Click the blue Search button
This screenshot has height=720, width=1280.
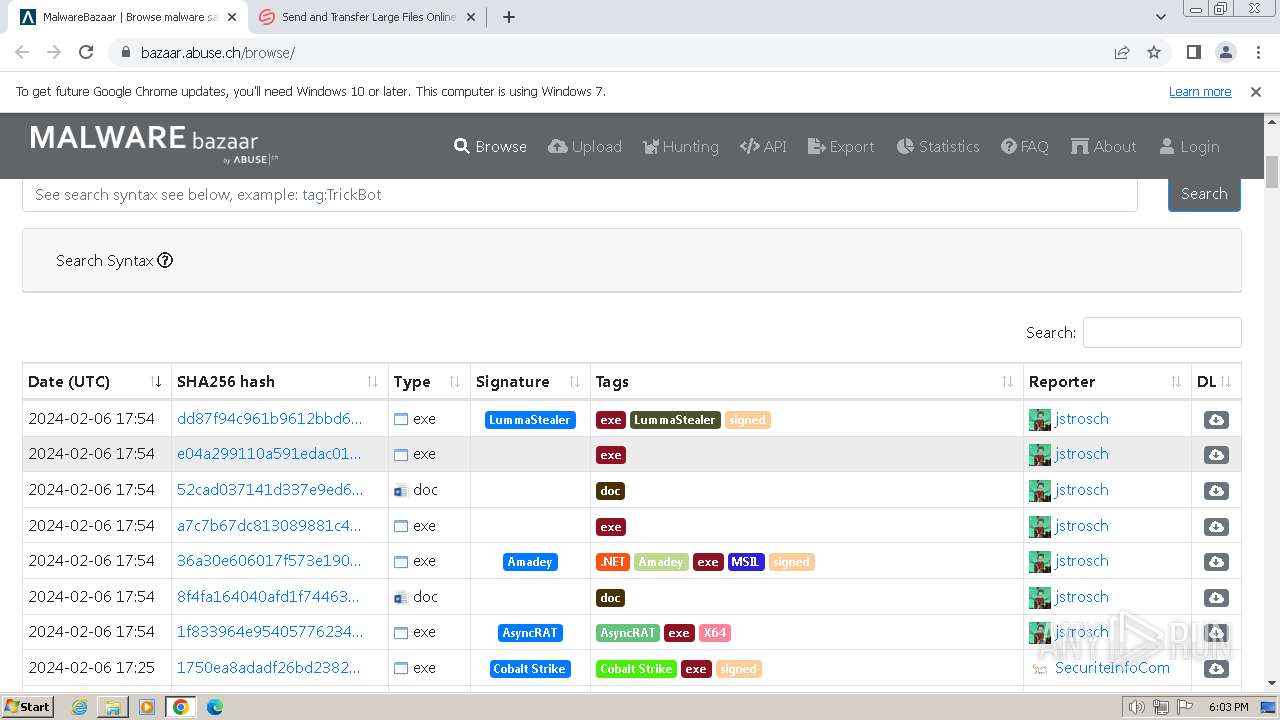point(1204,194)
